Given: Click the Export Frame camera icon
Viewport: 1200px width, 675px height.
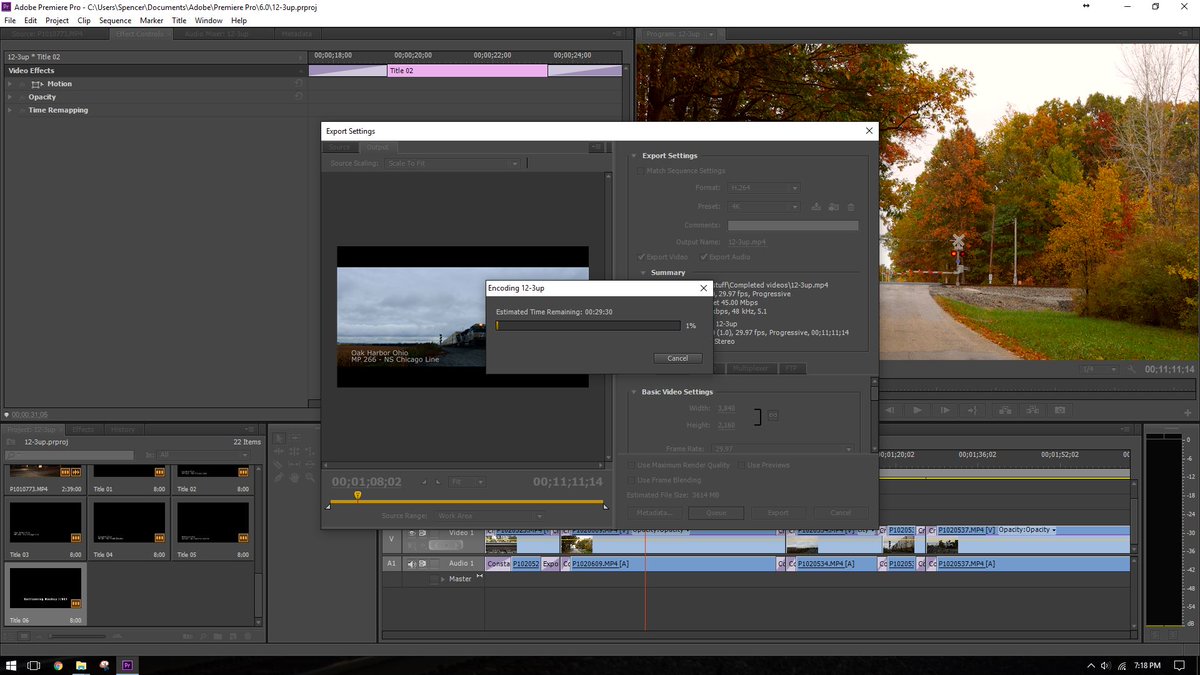Looking at the screenshot, I should pyautogui.click(x=1060, y=410).
